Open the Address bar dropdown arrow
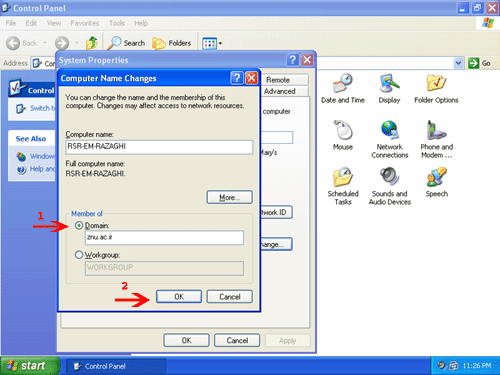This screenshot has width=500, height=375. point(459,63)
